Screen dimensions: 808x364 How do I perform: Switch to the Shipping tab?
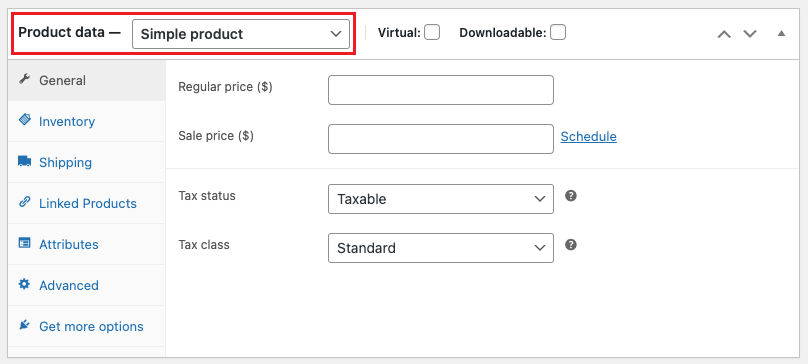coord(87,162)
